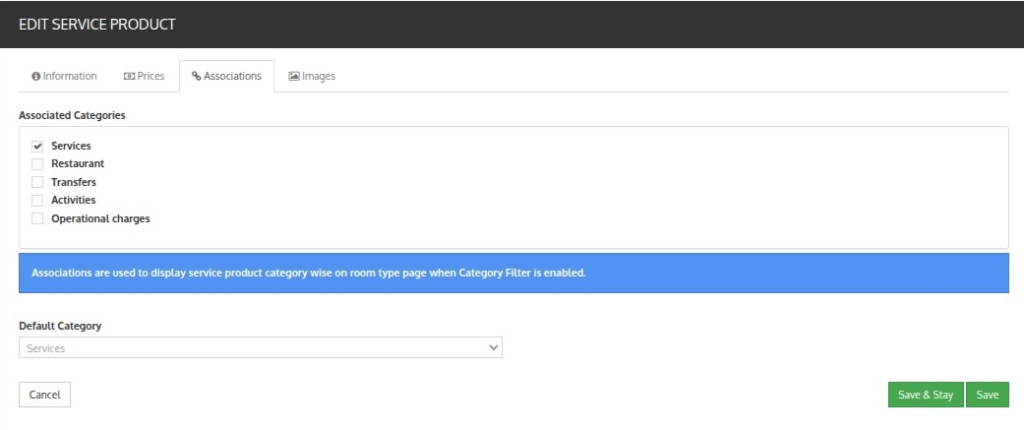Viewport: 1024px width, 430px height.
Task: Select the Associations tab
Action: coord(227,76)
